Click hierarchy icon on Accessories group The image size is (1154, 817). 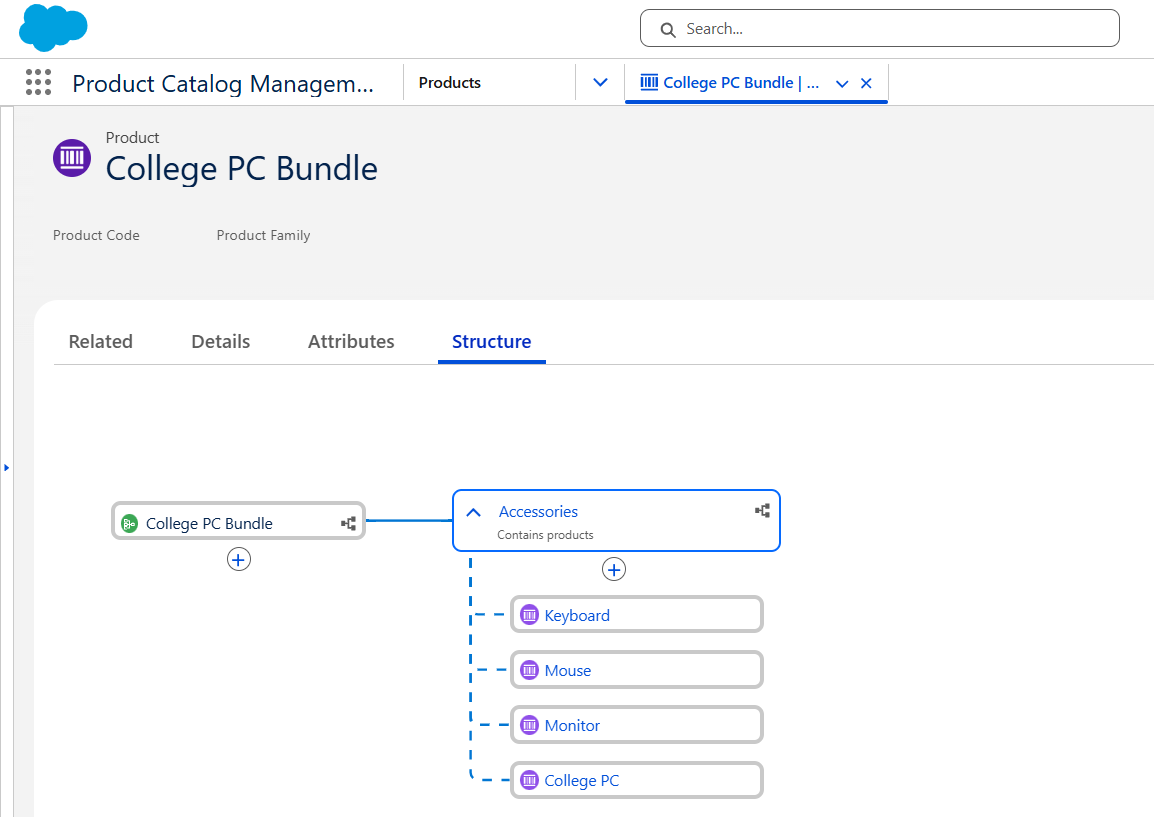point(762,511)
